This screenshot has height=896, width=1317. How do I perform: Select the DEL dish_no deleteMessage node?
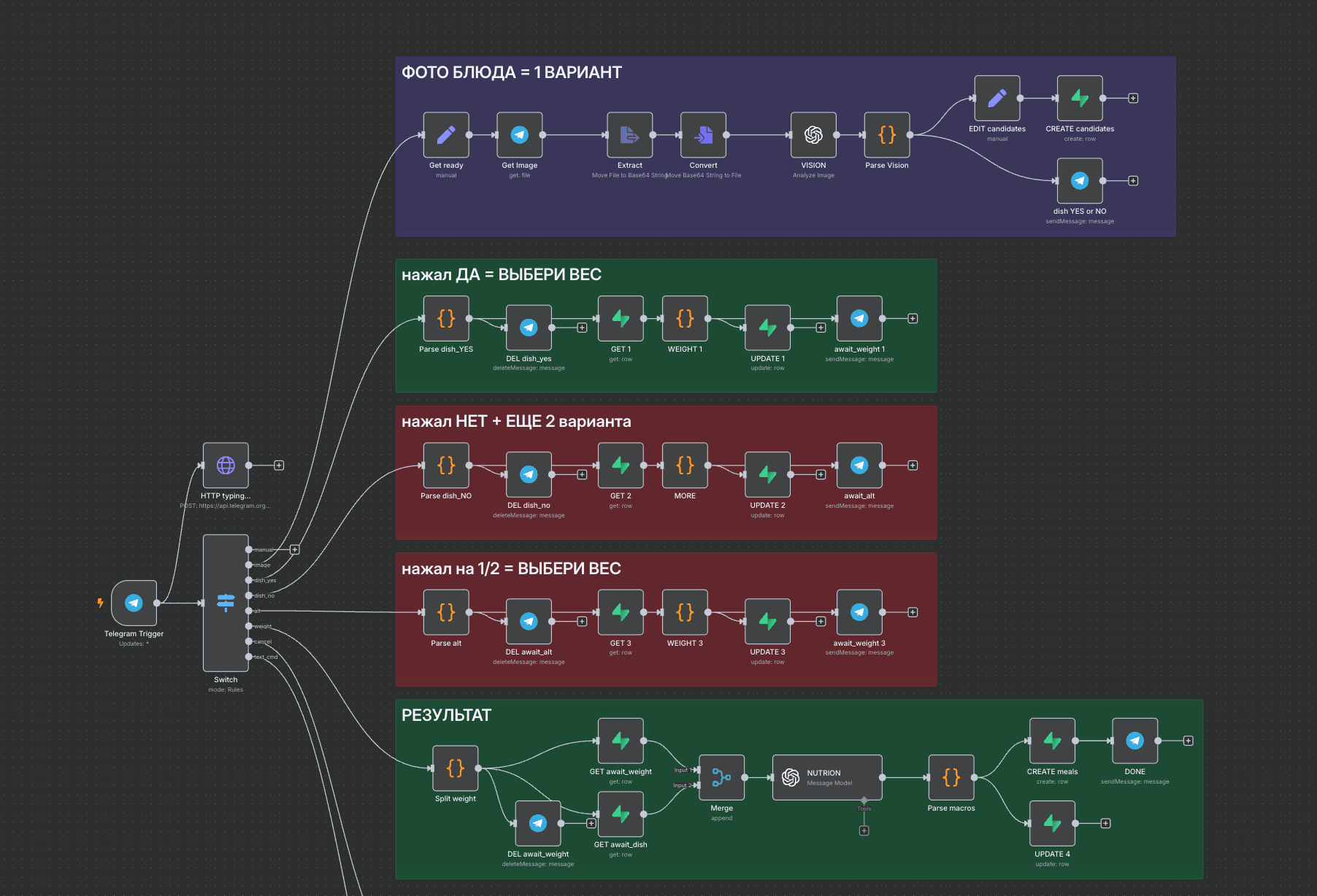pos(529,474)
